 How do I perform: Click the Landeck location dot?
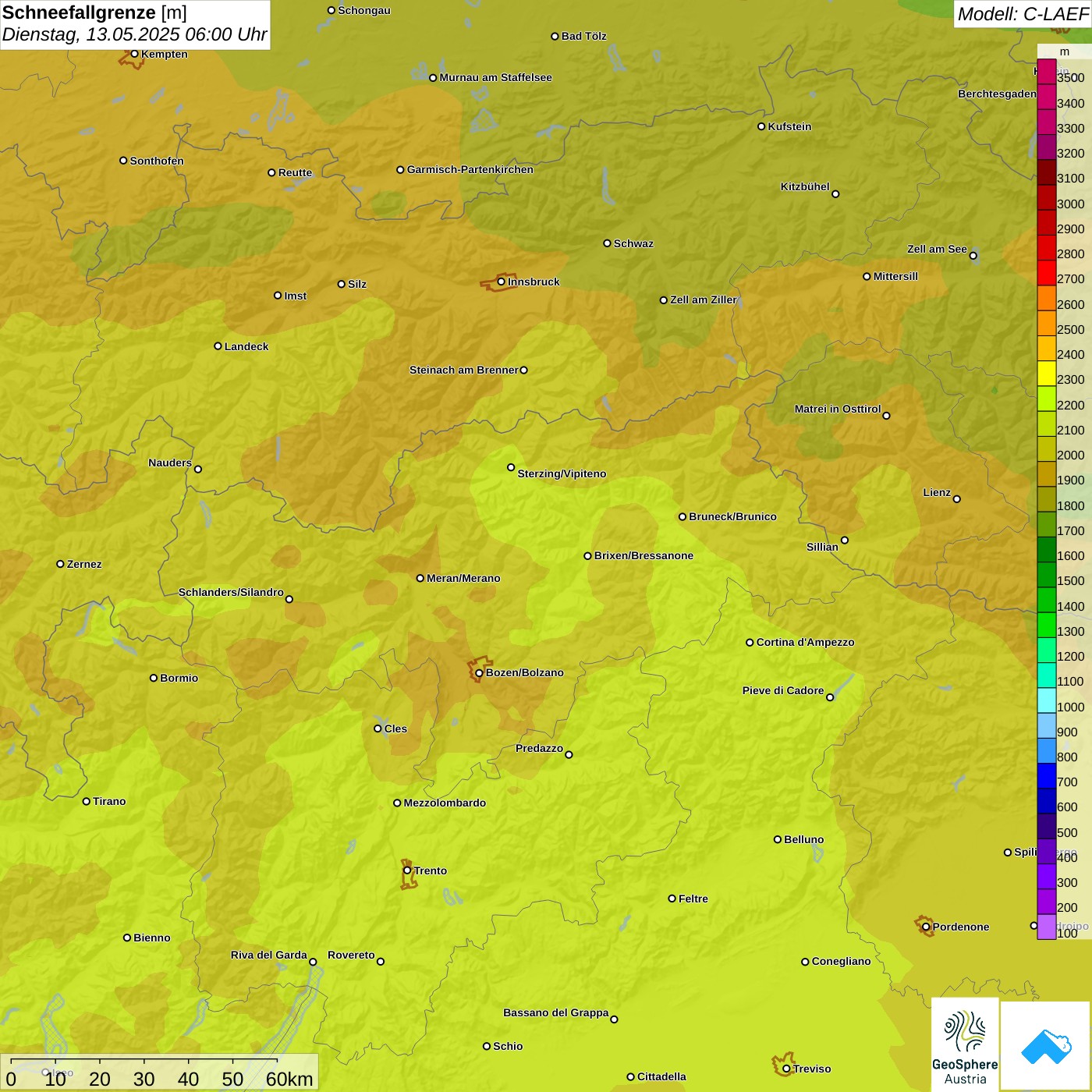pos(218,346)
